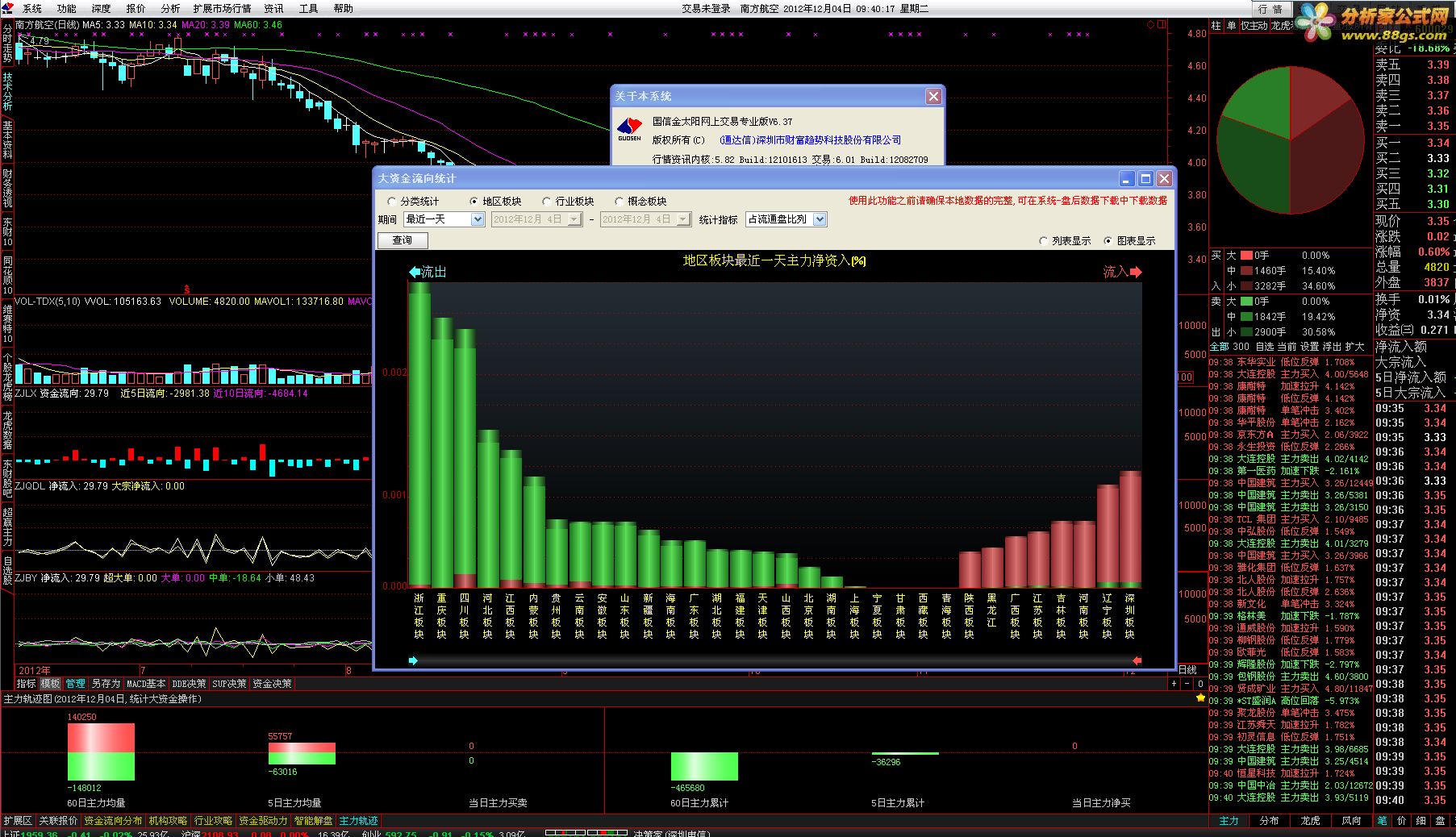Select the 风向 tab at bottom right

pos(1351,820)
